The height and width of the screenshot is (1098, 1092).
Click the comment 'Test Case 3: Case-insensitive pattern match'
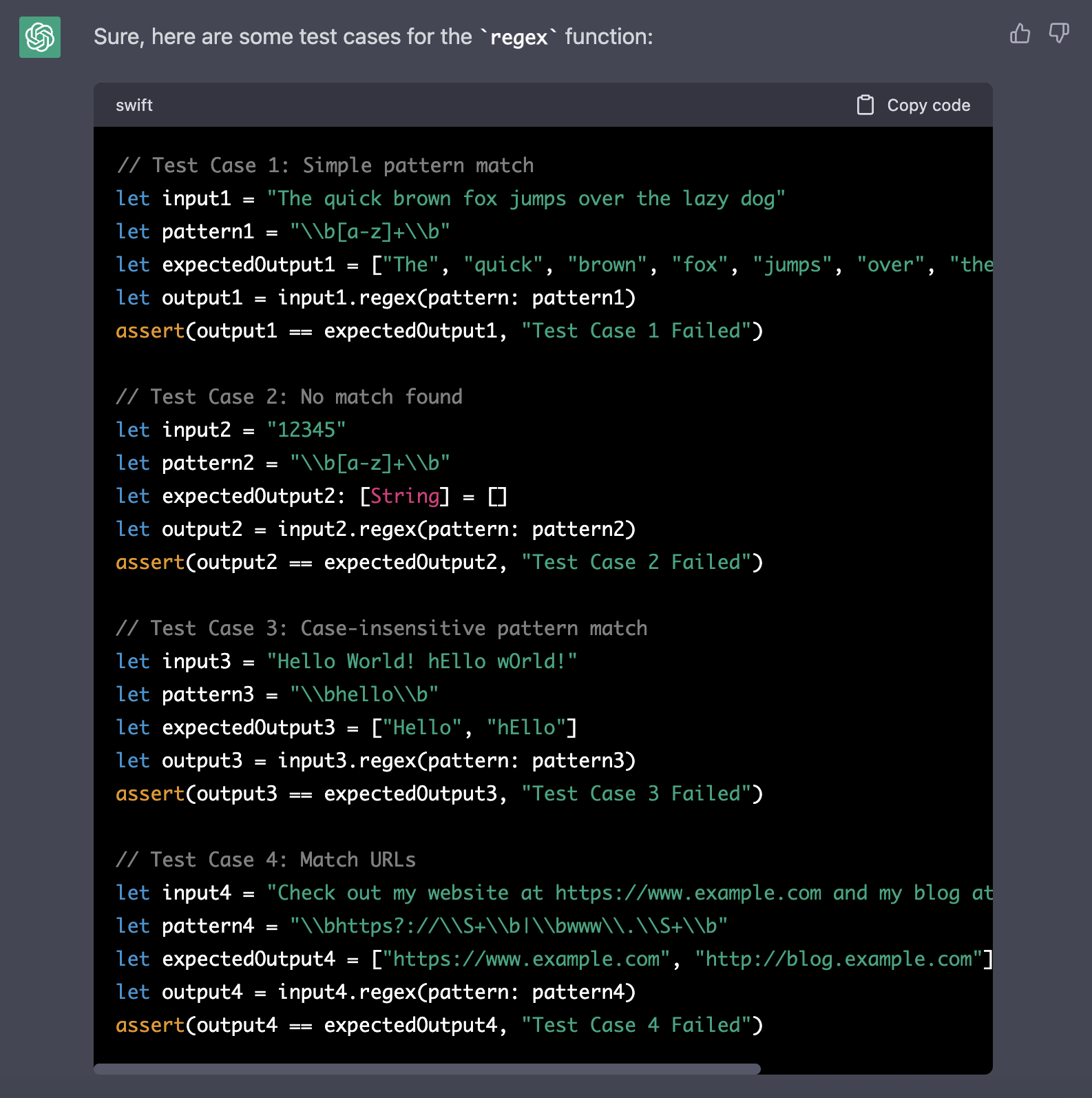point(382,628)
